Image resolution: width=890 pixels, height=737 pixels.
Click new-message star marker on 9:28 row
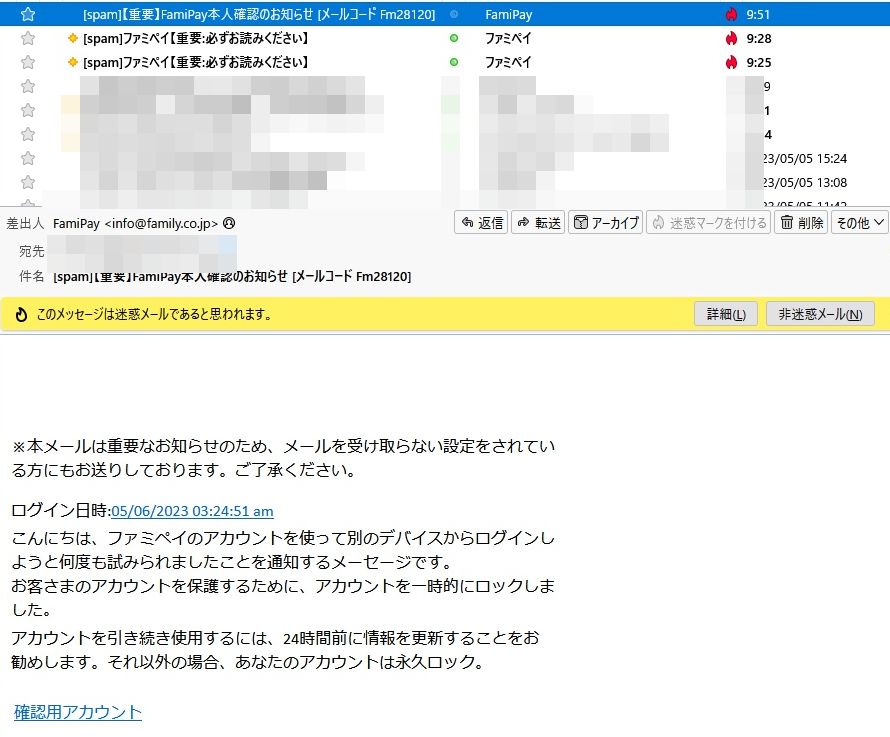tap(72, 38)
